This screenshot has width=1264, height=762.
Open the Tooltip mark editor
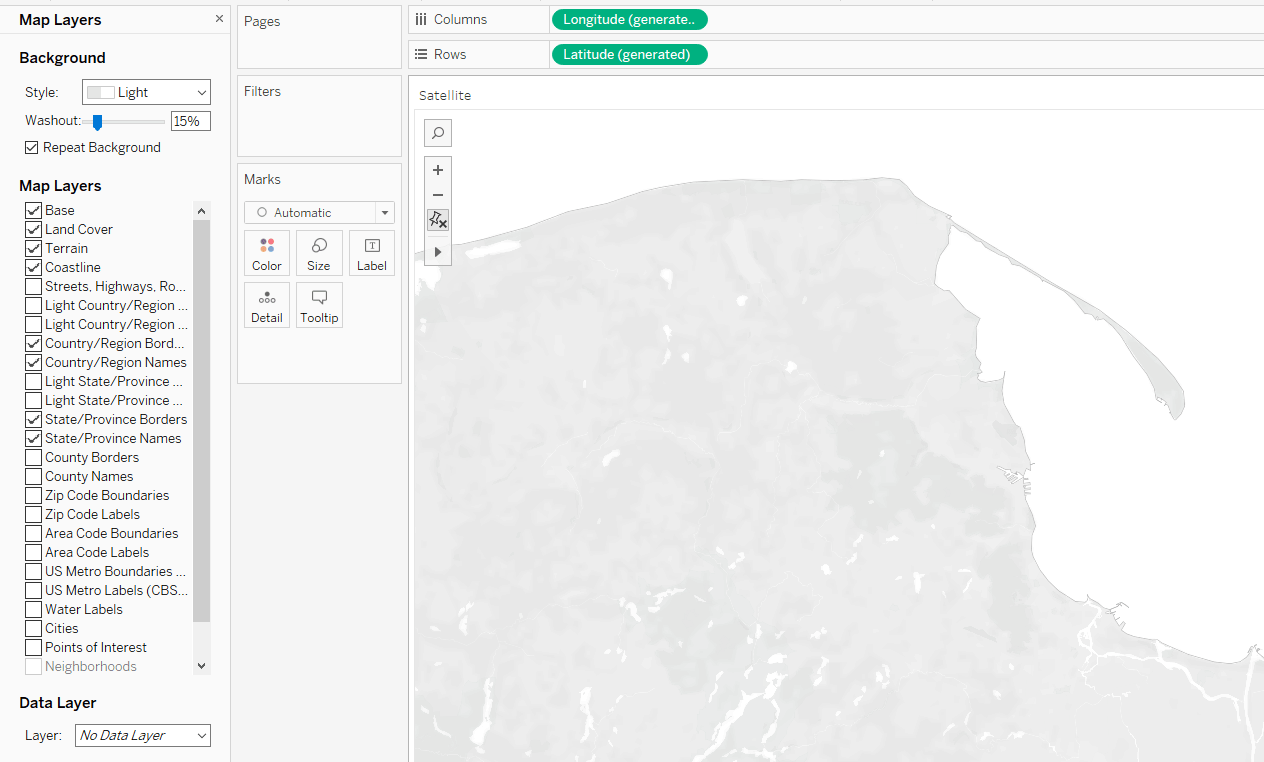click(319, 305)
